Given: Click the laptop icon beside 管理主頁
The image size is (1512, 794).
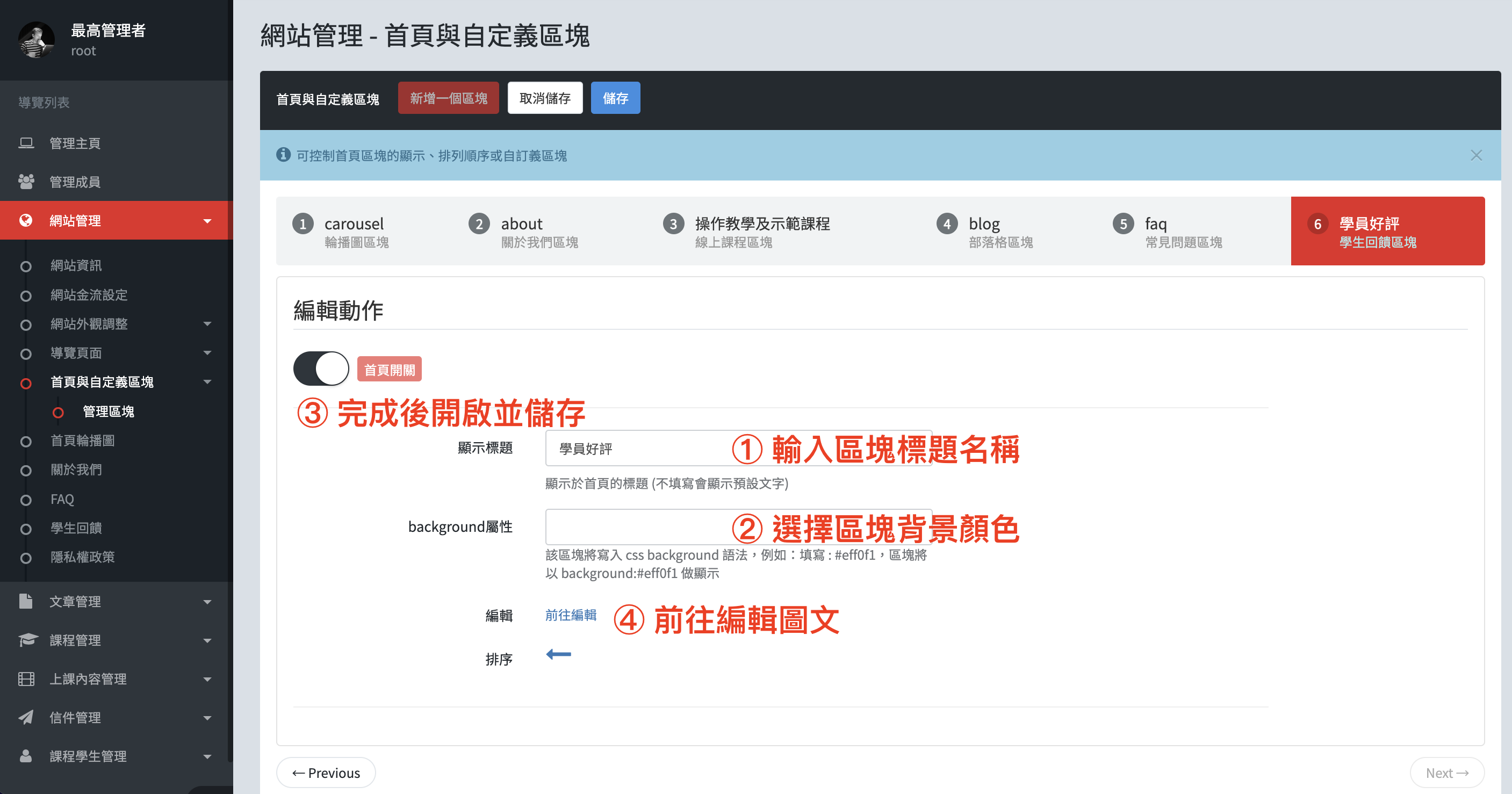Looking at the screenshot, I should pos(26,142).
